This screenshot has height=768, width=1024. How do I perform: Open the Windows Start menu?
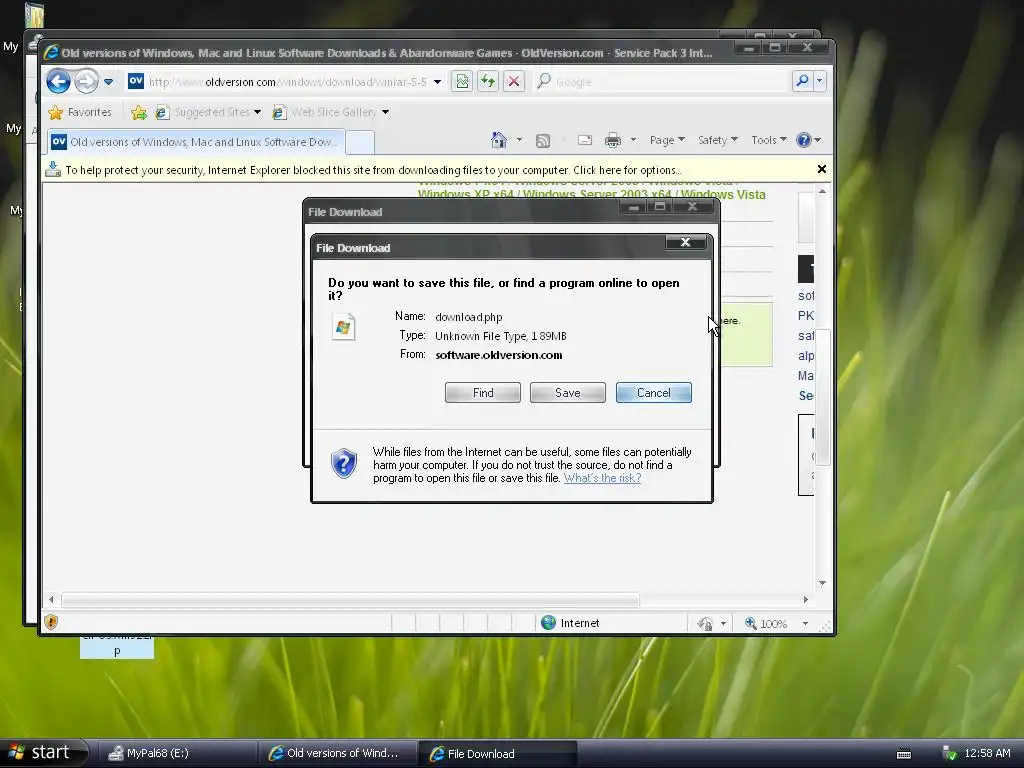pos(43,753)
